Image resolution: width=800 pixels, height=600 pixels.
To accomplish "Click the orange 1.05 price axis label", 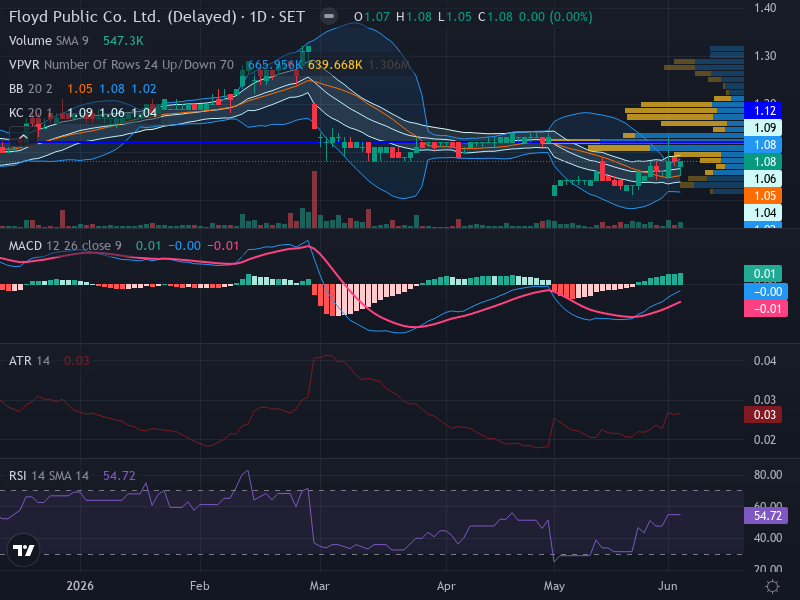I will pos(764,196).
